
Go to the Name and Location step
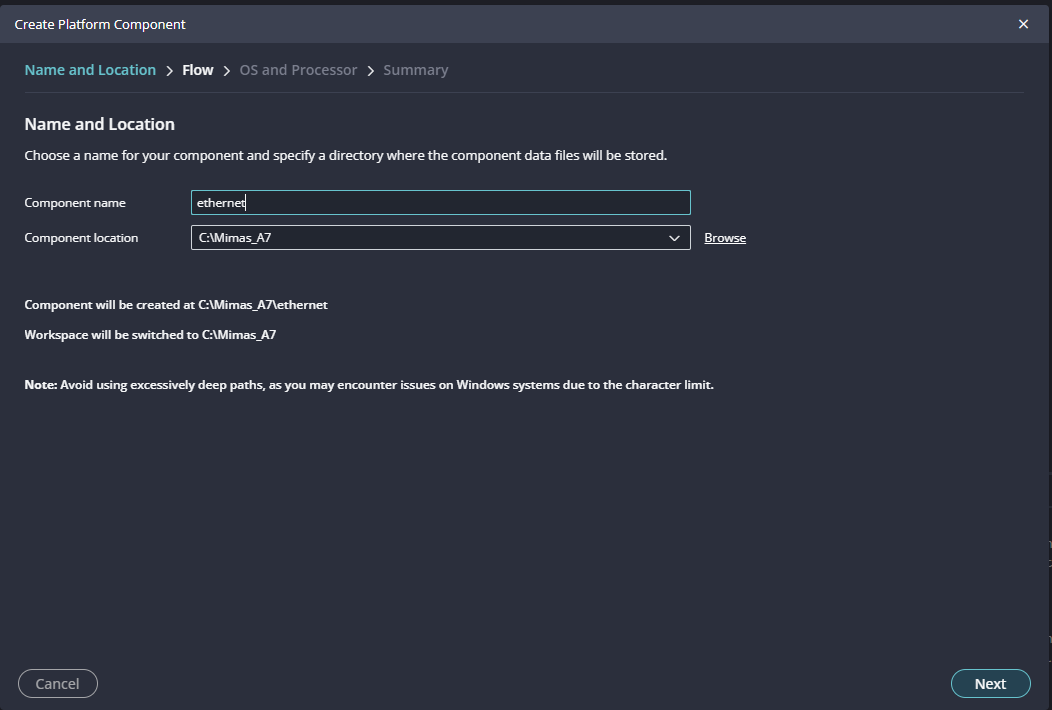pyautogui.click(x=90, y=70)
